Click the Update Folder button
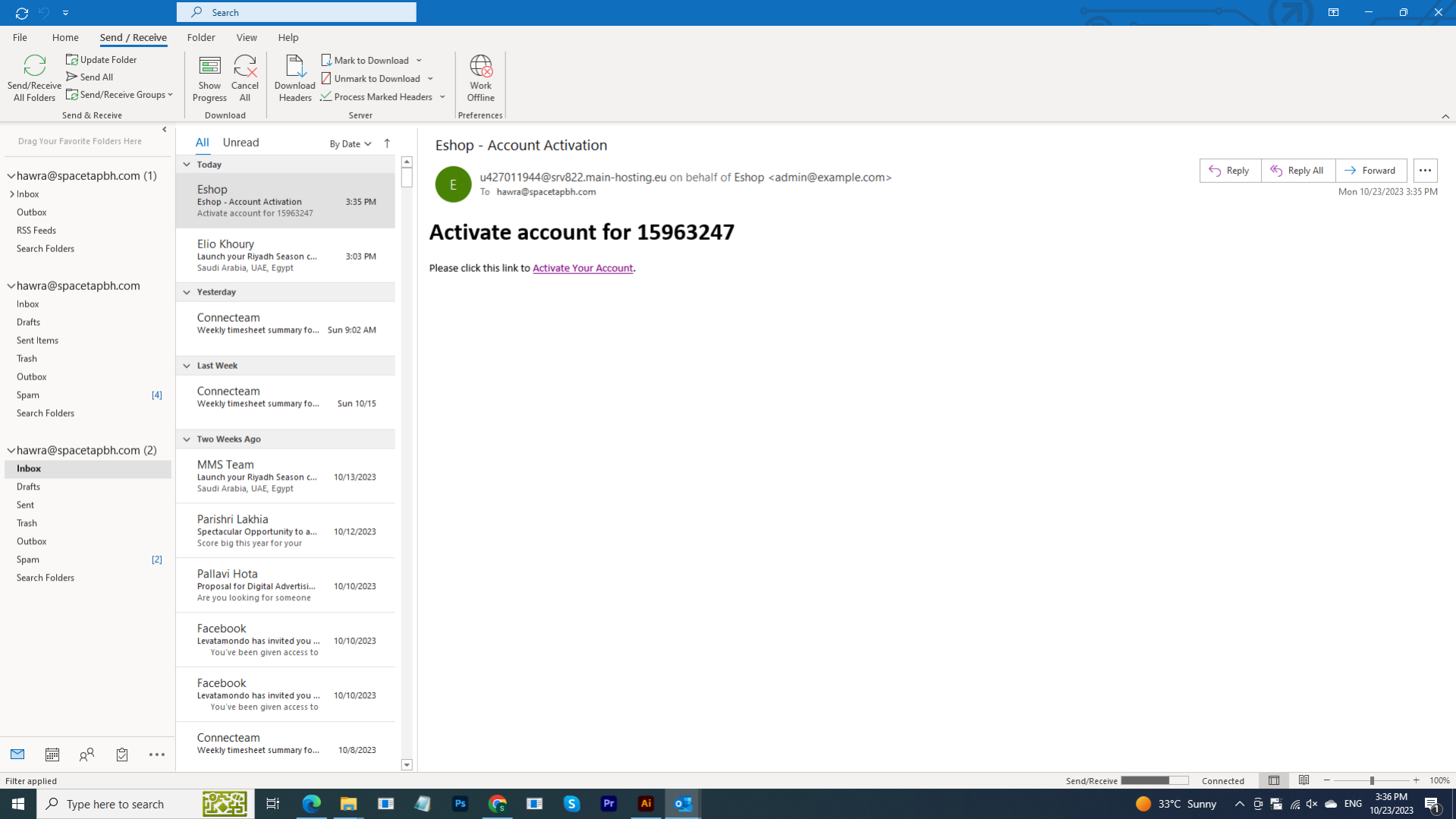1456x819 pixels. pos(102,59)
